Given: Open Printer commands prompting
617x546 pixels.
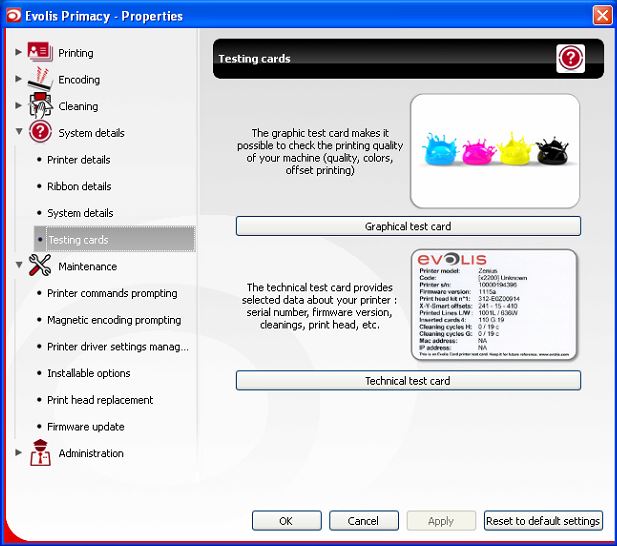Looking at the screenshot, I should pos(112,293).
